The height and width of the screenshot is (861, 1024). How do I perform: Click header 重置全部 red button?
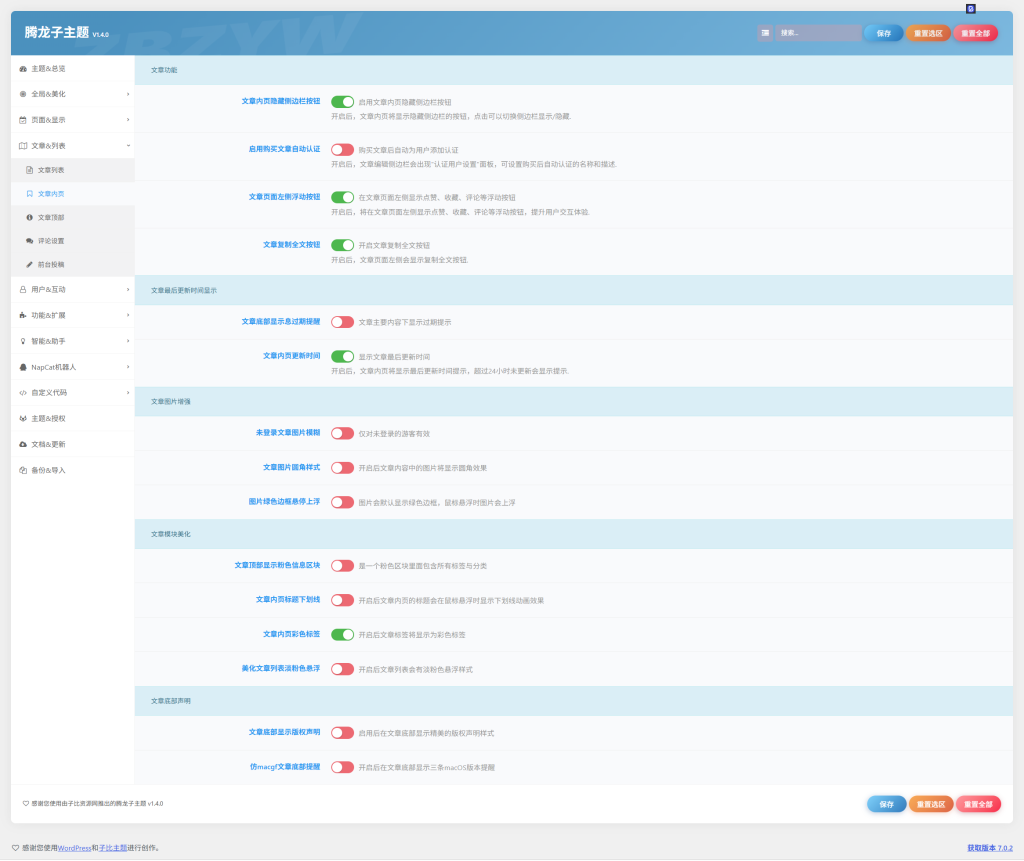click(976, 33)
